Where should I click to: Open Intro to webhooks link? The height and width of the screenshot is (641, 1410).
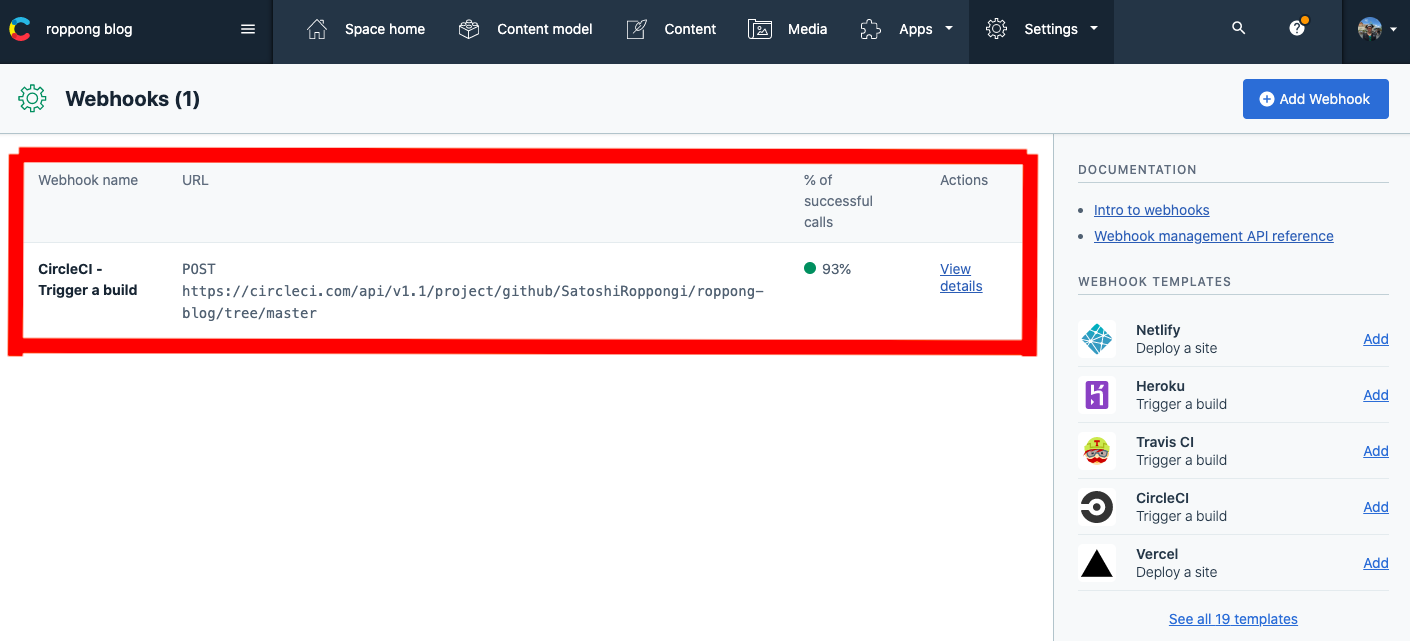(x=1151, y=210)
